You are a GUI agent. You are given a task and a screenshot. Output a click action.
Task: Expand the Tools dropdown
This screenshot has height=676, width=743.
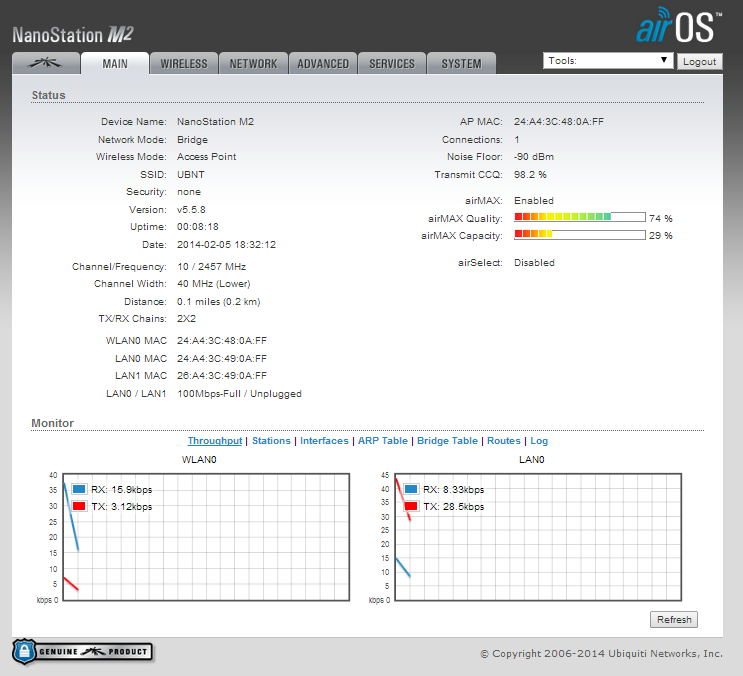pos(608,61)
